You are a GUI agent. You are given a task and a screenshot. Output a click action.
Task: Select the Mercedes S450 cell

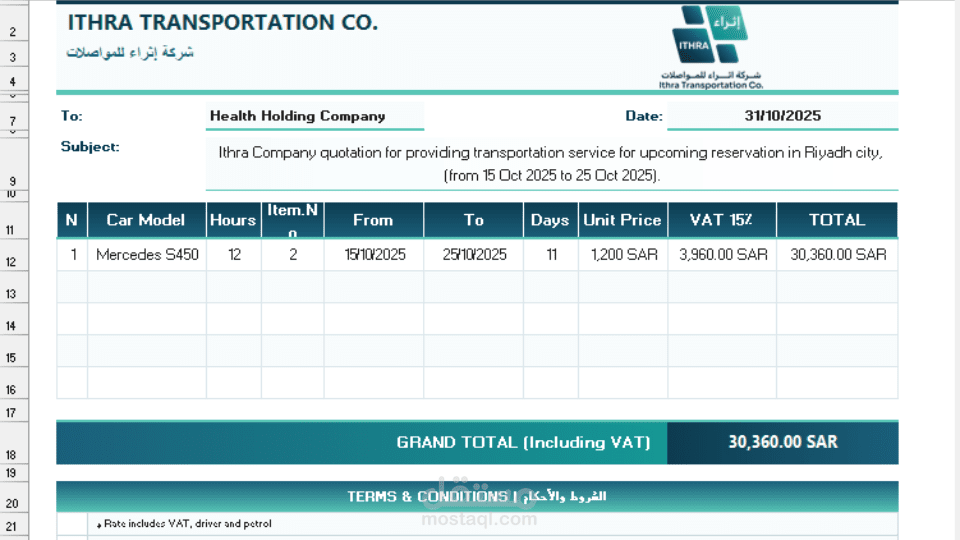click(x=147, y=255)
